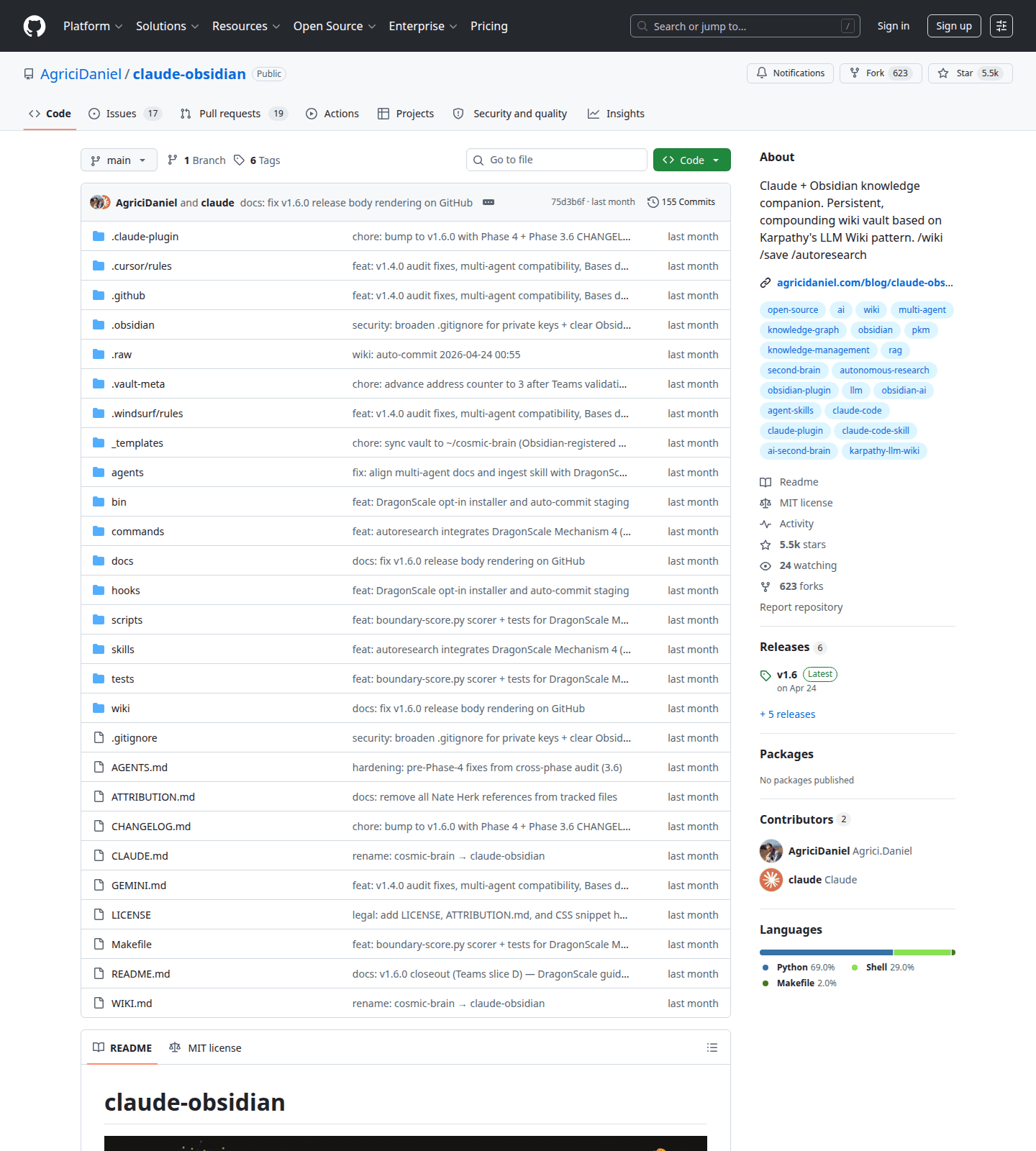The width and height of the screenshot is (1036, 1151).
Task: Click AgriciDaniel contributor avatar
Action: pos(771,851)
